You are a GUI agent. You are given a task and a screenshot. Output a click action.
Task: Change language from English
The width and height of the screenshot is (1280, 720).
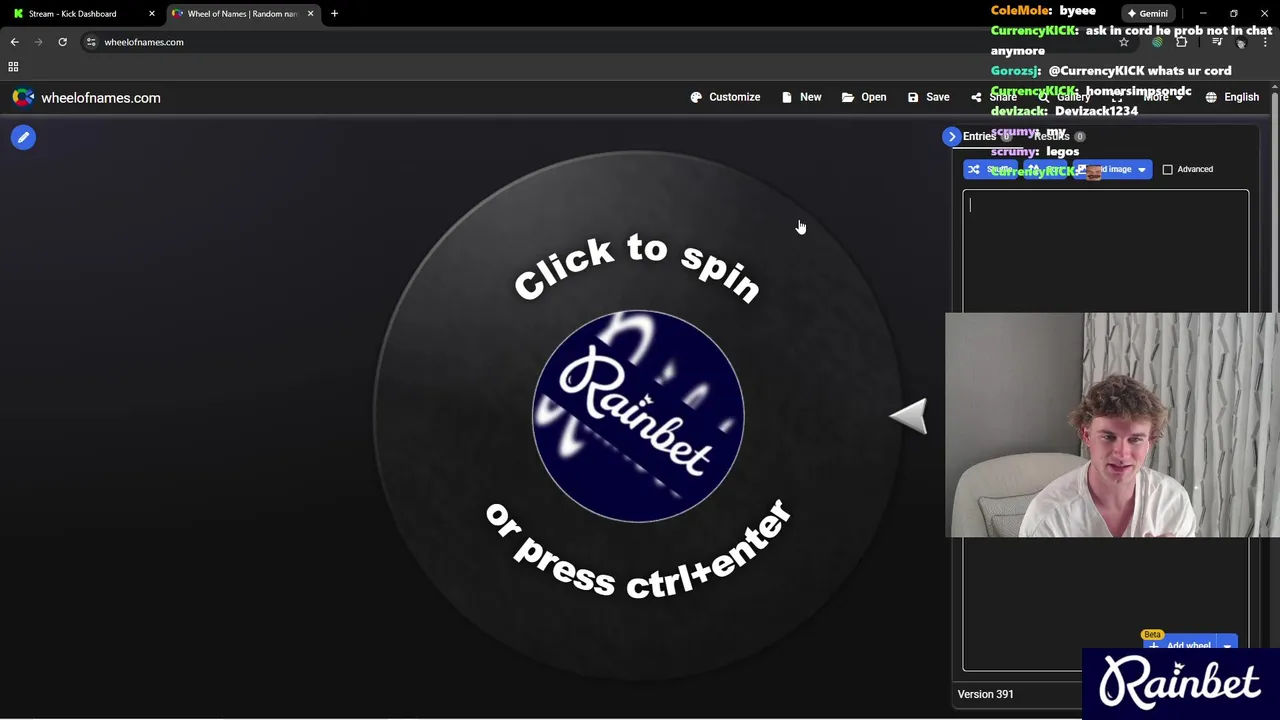[x=1232, y=97]
